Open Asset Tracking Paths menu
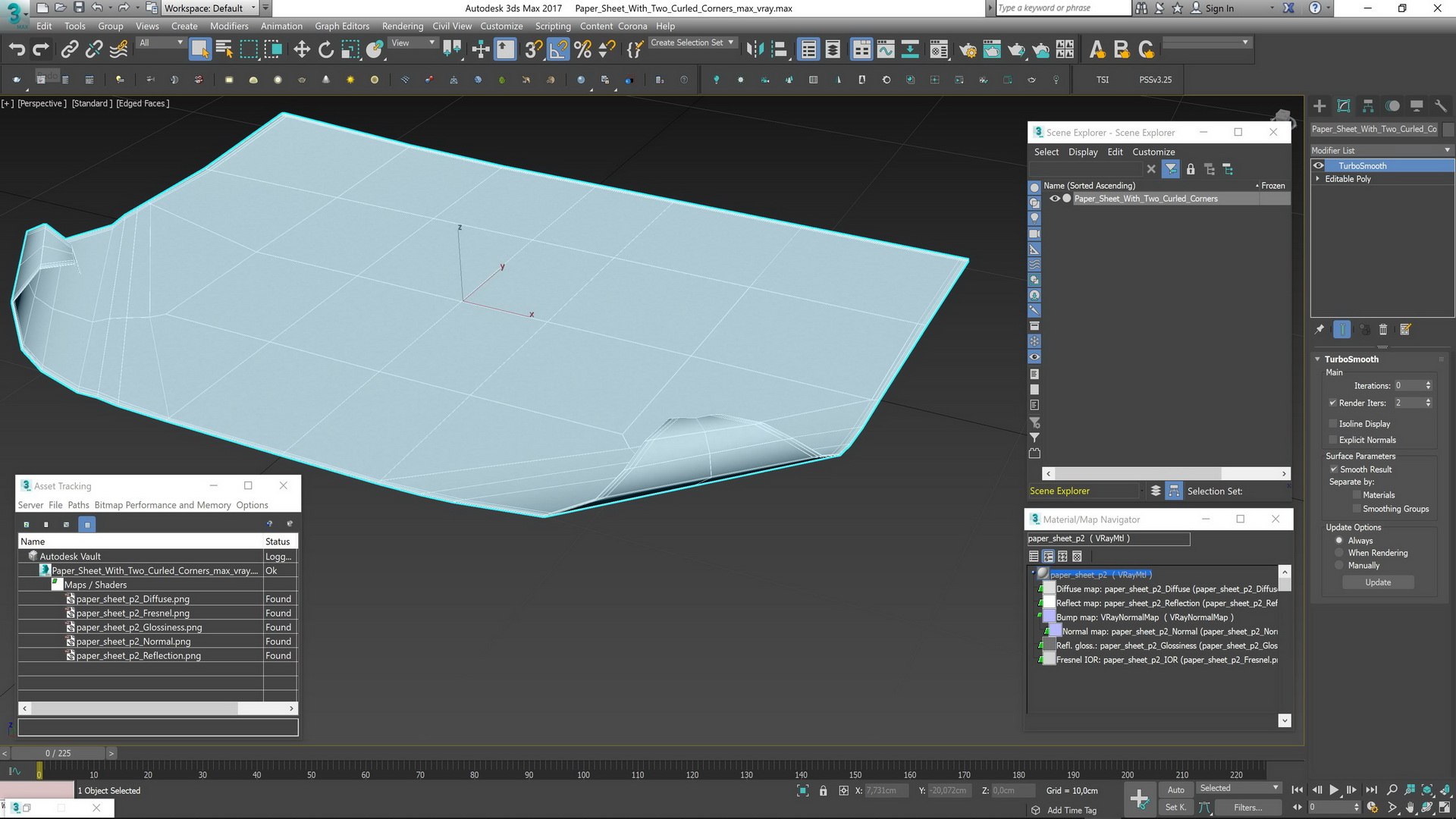 click(x=78, y=505)
